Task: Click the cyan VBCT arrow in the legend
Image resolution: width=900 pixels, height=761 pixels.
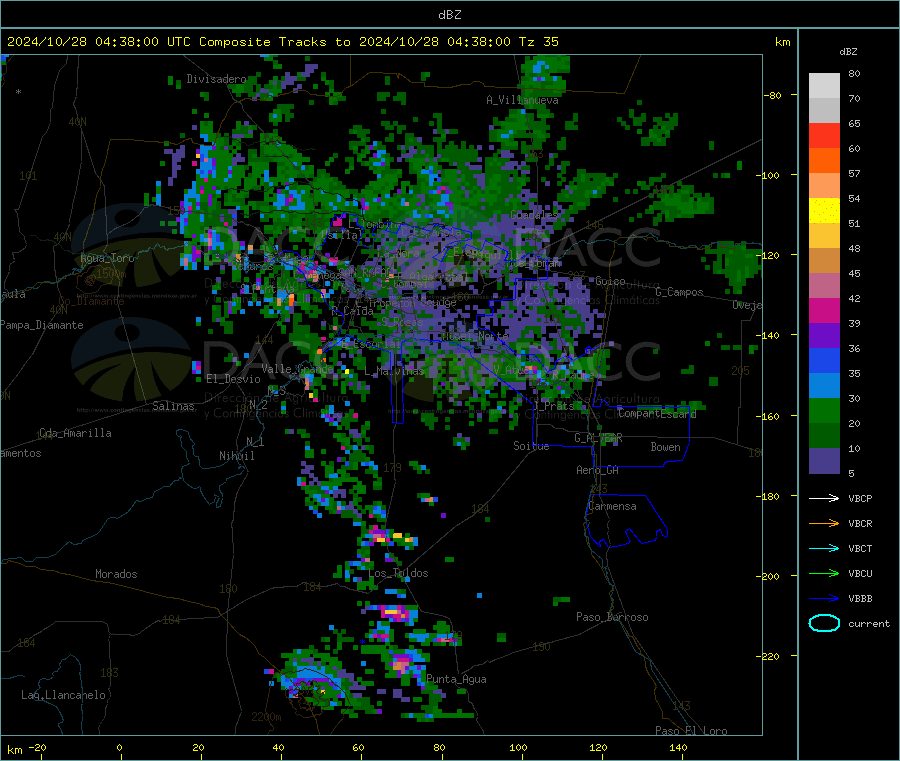Action: click(x=824, y=548)
